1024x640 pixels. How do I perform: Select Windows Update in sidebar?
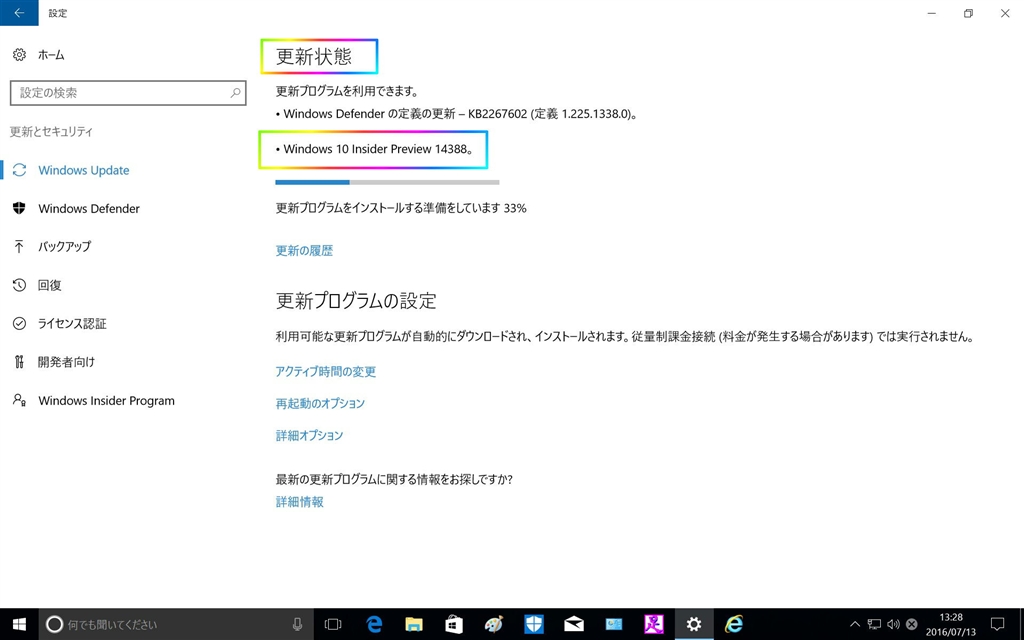tap(84, 170)
